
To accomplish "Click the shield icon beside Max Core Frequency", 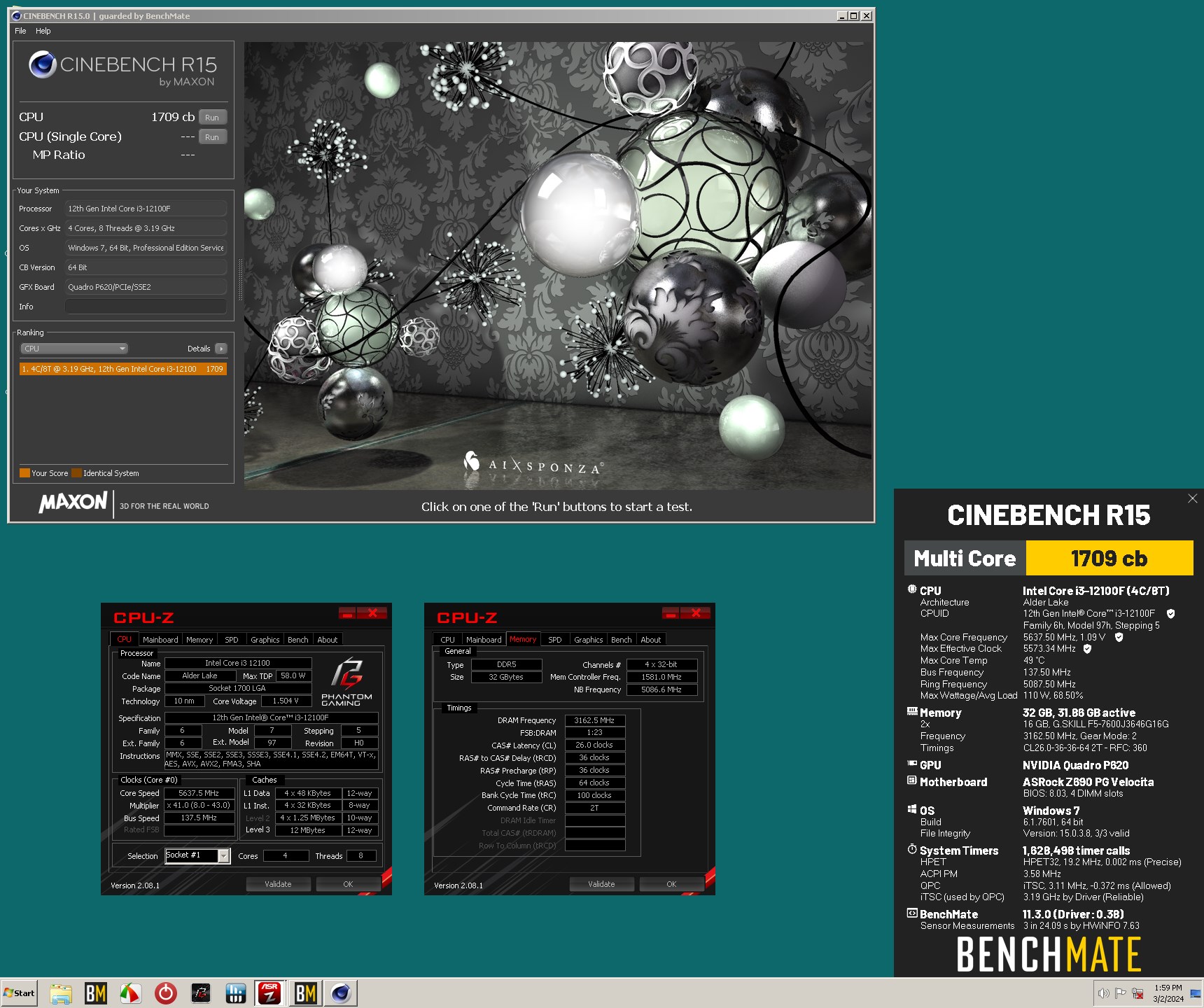I will [1119, 637].
